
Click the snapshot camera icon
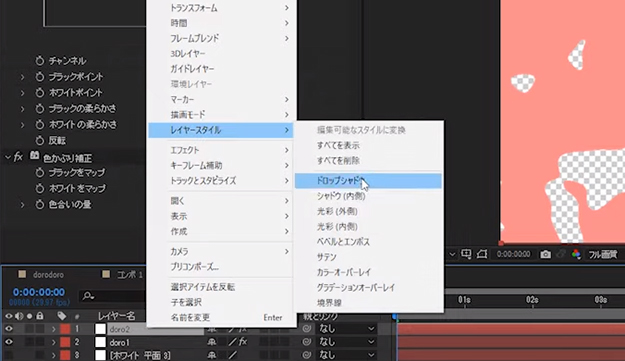coord(545,254)
